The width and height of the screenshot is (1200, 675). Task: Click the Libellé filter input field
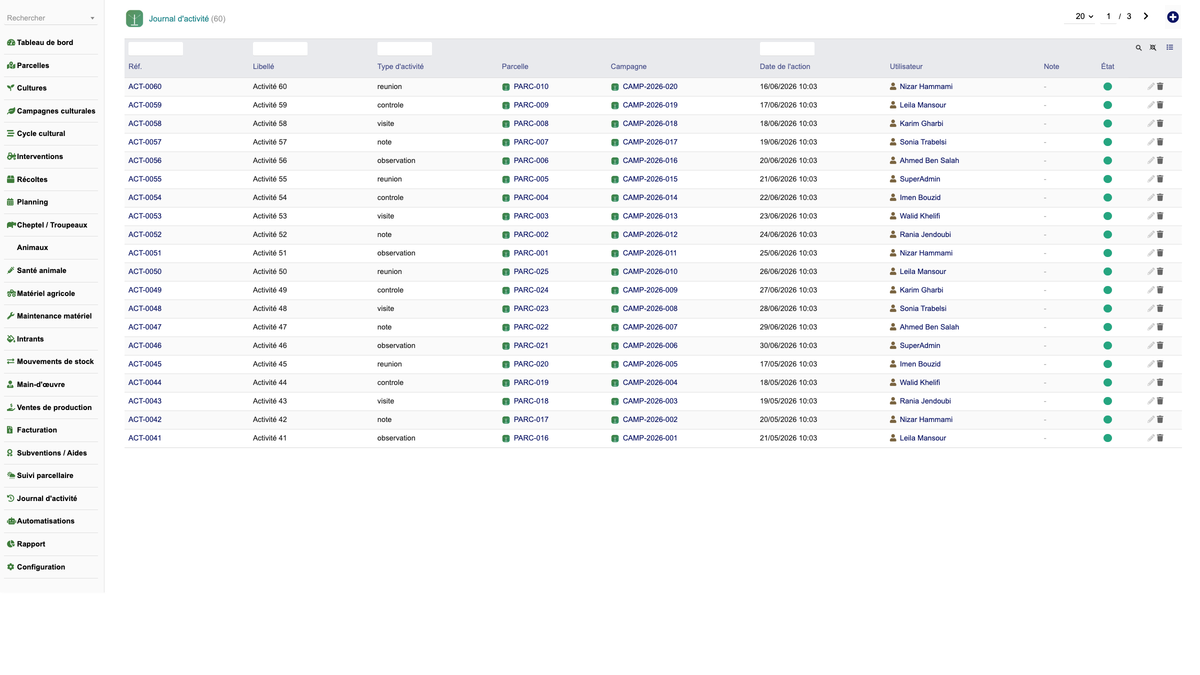[x=280, y=48]
